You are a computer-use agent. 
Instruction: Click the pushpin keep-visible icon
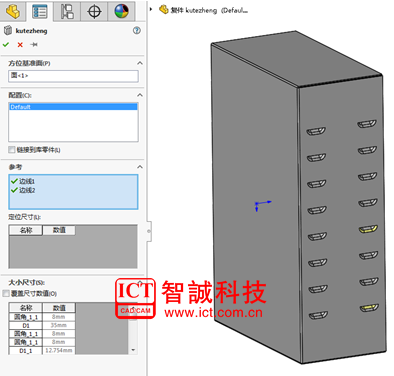pos(34,44)
